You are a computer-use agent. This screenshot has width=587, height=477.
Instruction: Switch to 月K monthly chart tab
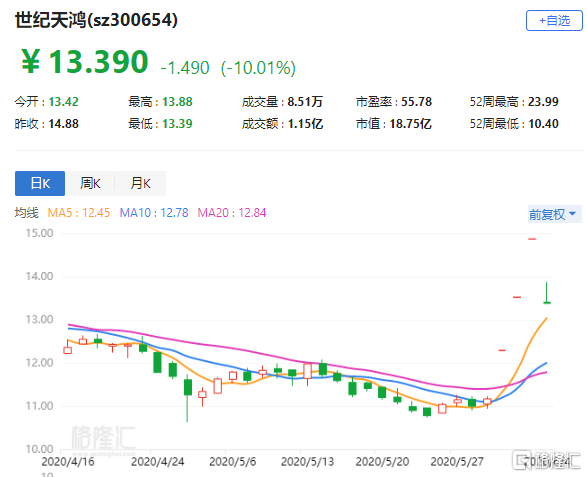[140, 183]
